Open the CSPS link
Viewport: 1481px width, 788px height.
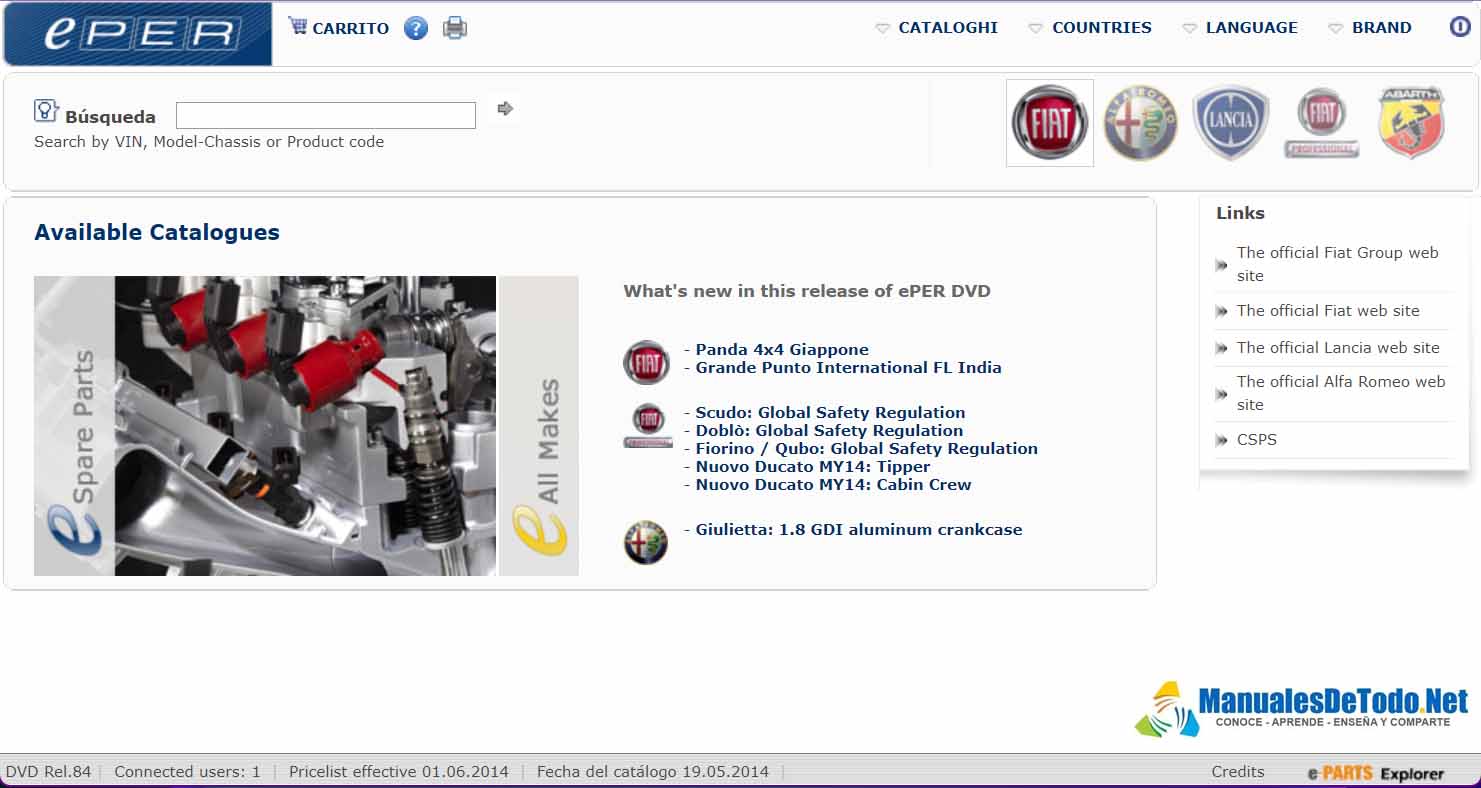tap(1256, 440)
